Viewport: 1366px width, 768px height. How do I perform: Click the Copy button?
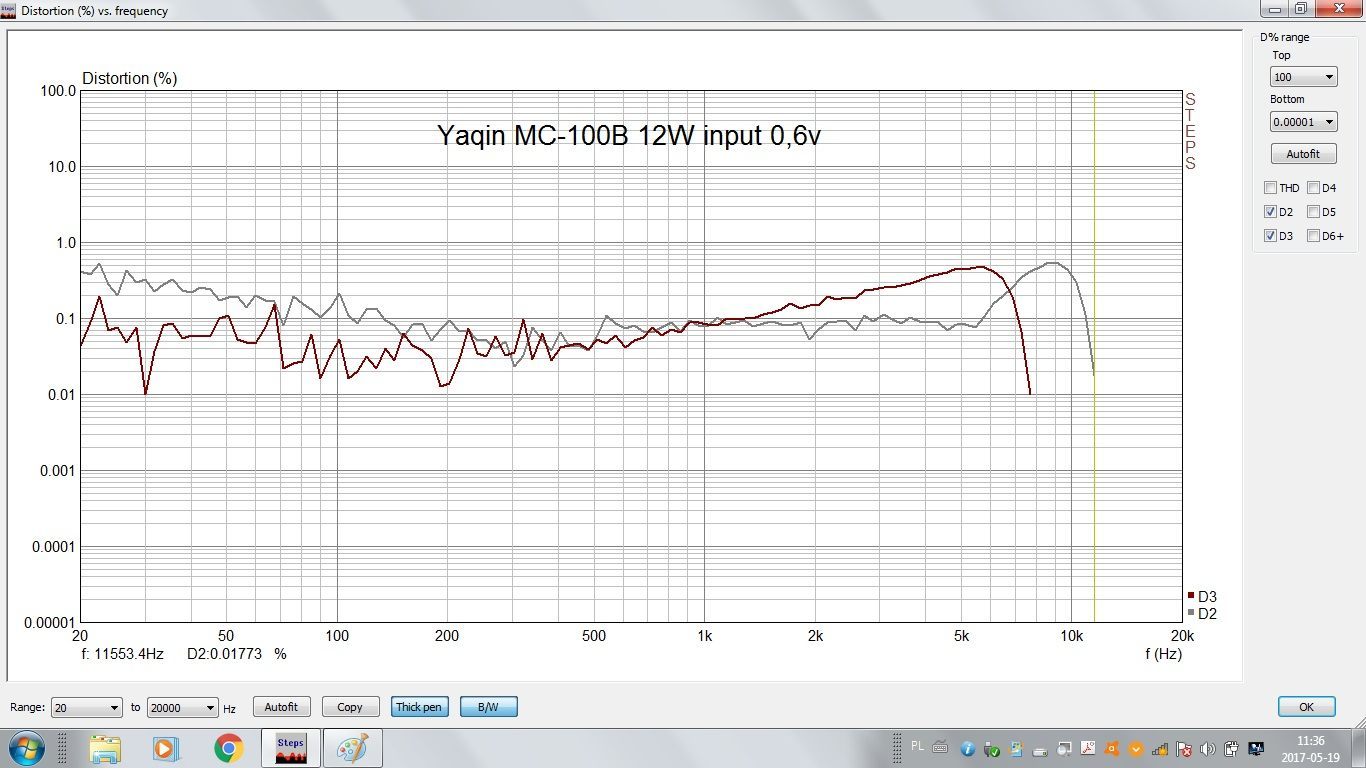coord(350,707)
